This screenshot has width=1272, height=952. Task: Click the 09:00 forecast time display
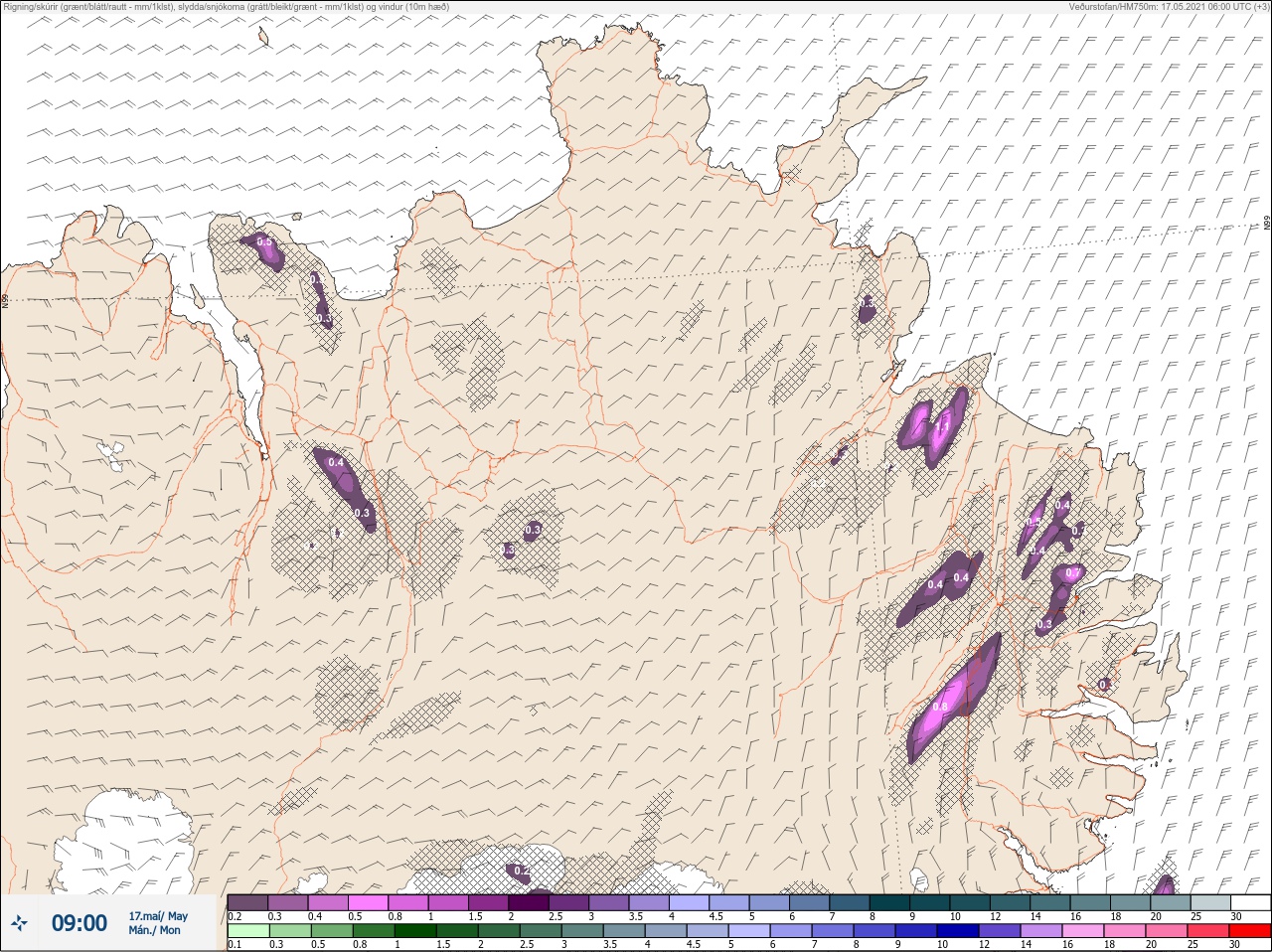pyautogui.click(x=79, y=923)
